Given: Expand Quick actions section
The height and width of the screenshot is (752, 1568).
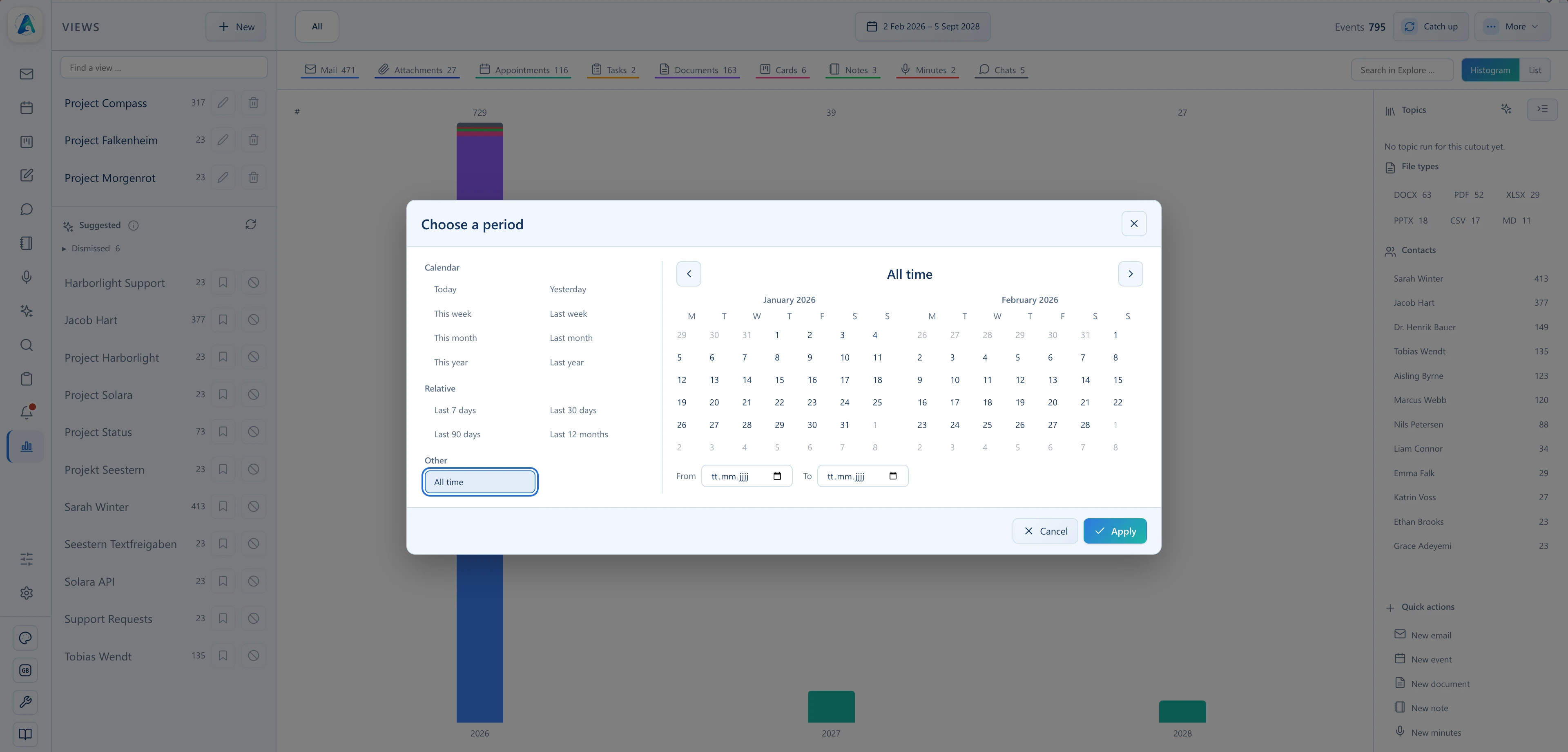Looking at the screenshot, I should click(x=1420, y=607).
